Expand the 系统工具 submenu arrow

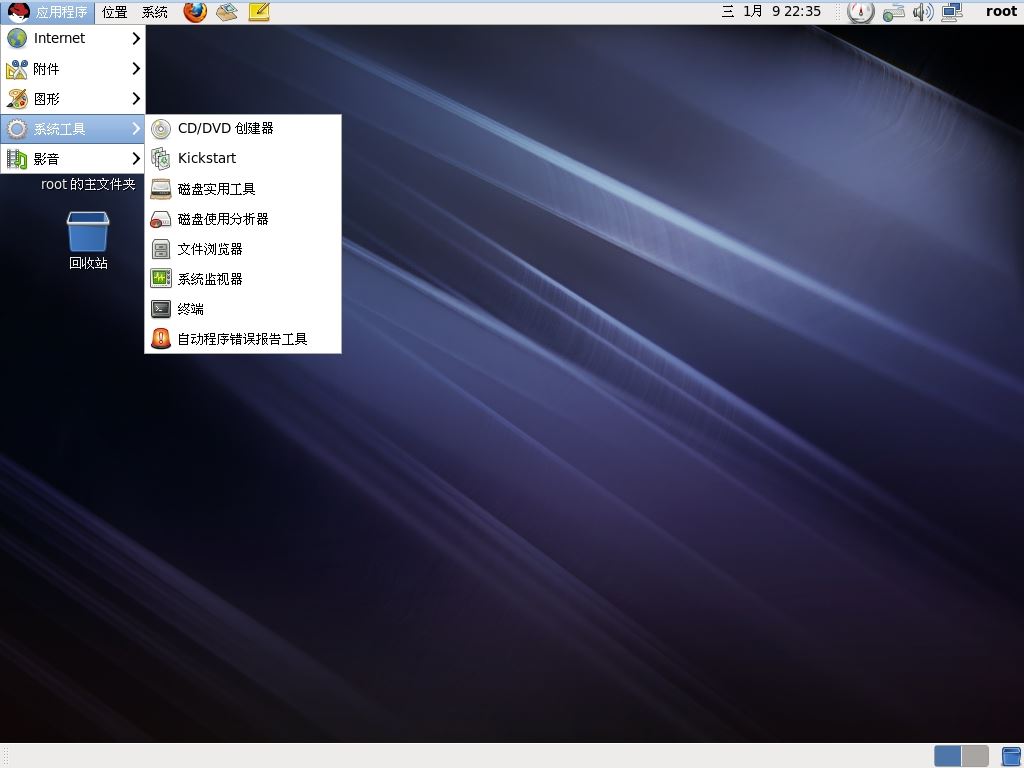pyautogui.click(x=136, y=129)
